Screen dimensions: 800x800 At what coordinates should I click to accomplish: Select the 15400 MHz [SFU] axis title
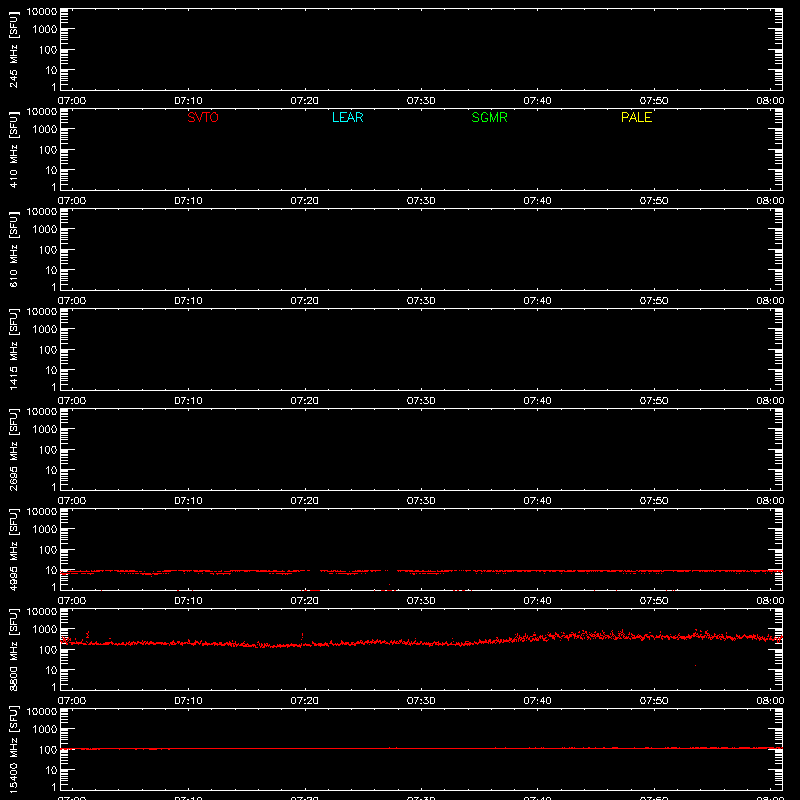[13, 749]
